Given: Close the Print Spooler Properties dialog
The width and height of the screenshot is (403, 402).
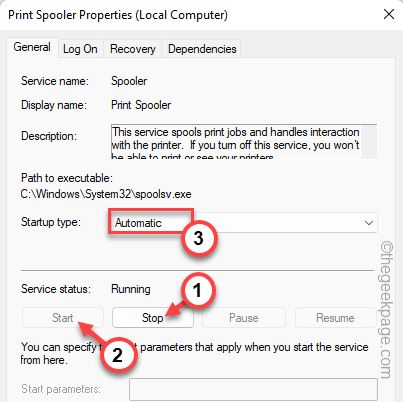Looking at the screenshot, I should pos(389,14).
